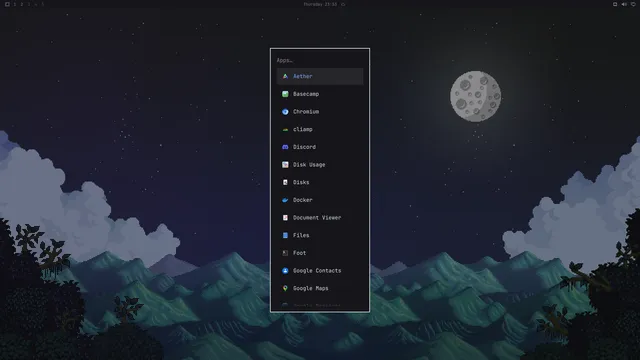Screen dimensions: 640x360
Task: Launch Docker from the list
Action: coord(320,200)
